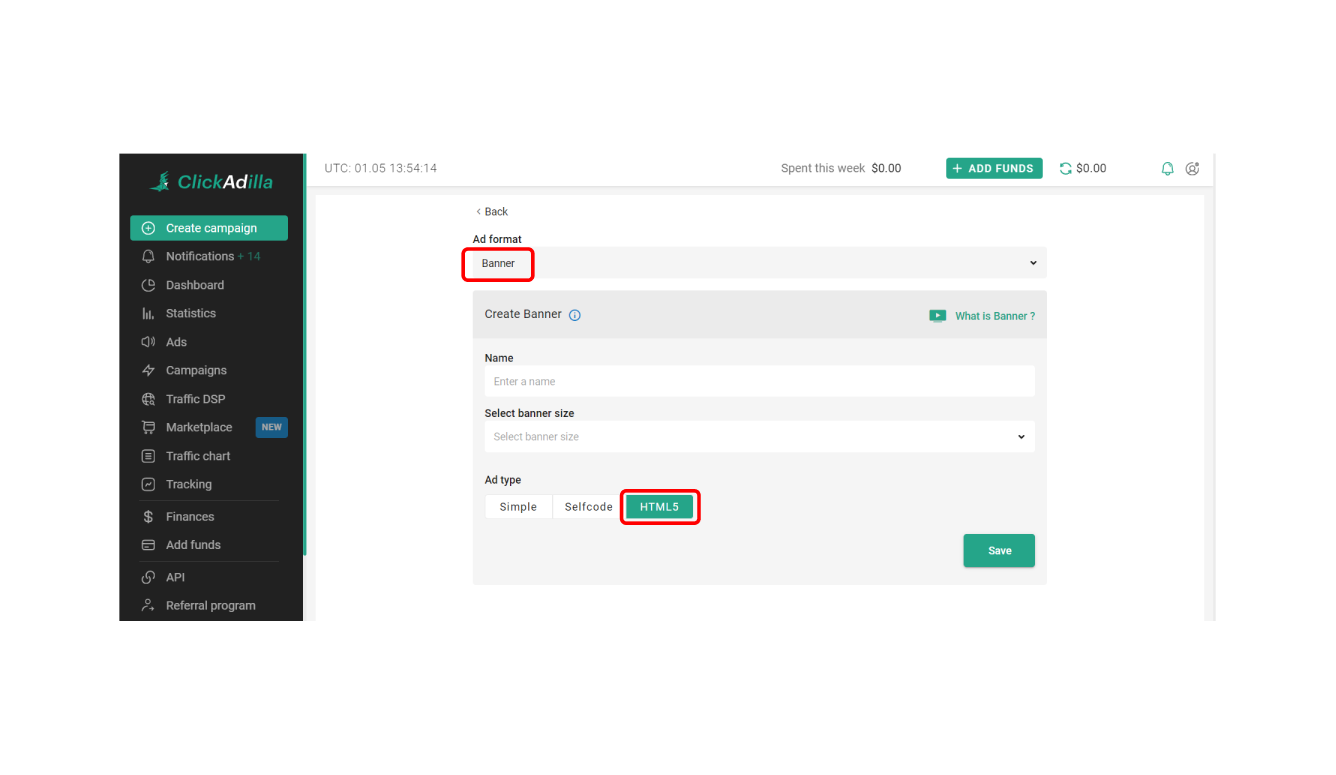Image resolution: width=1336 pixels, height=775 pixels.
Task: Click the notification bell icon in header
Action: point(1167,169)
